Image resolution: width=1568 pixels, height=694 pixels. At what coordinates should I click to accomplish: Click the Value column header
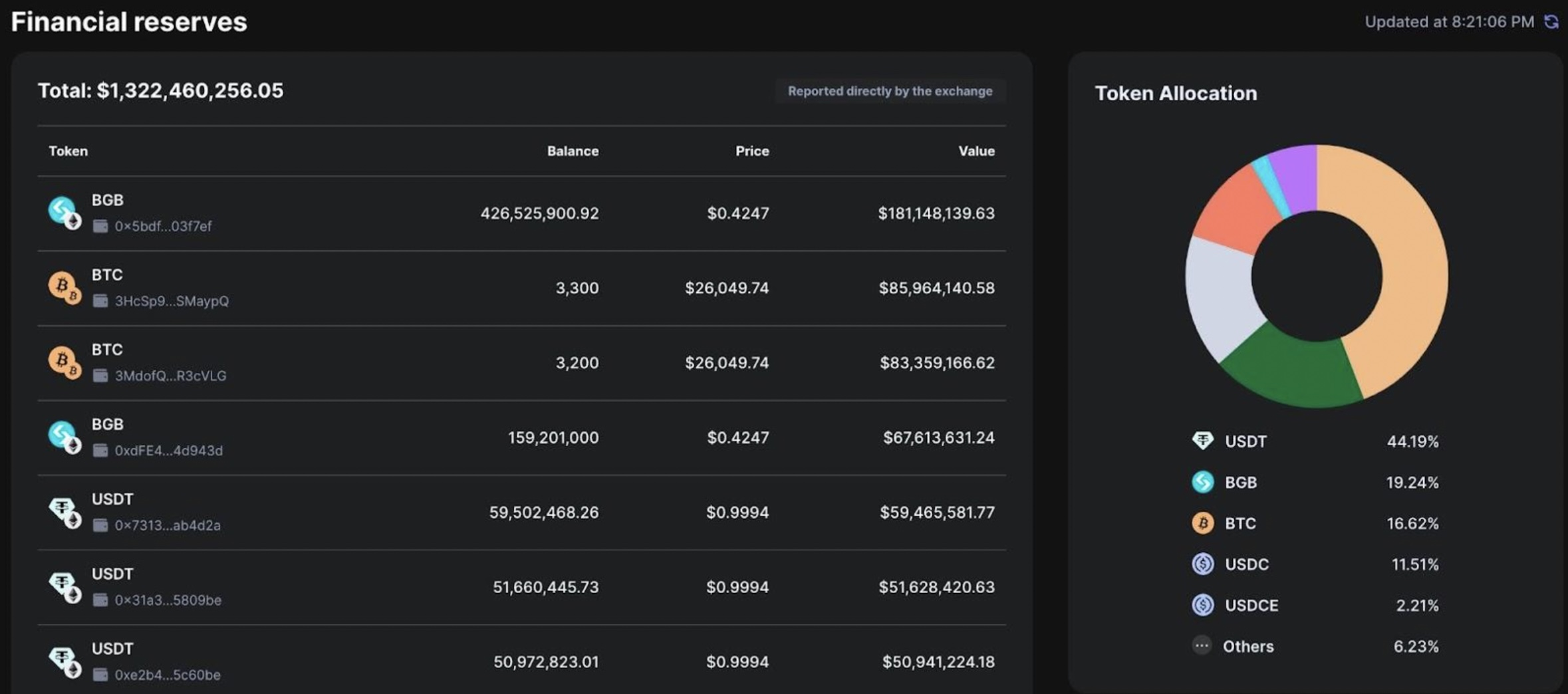click(x=976, y=151)
